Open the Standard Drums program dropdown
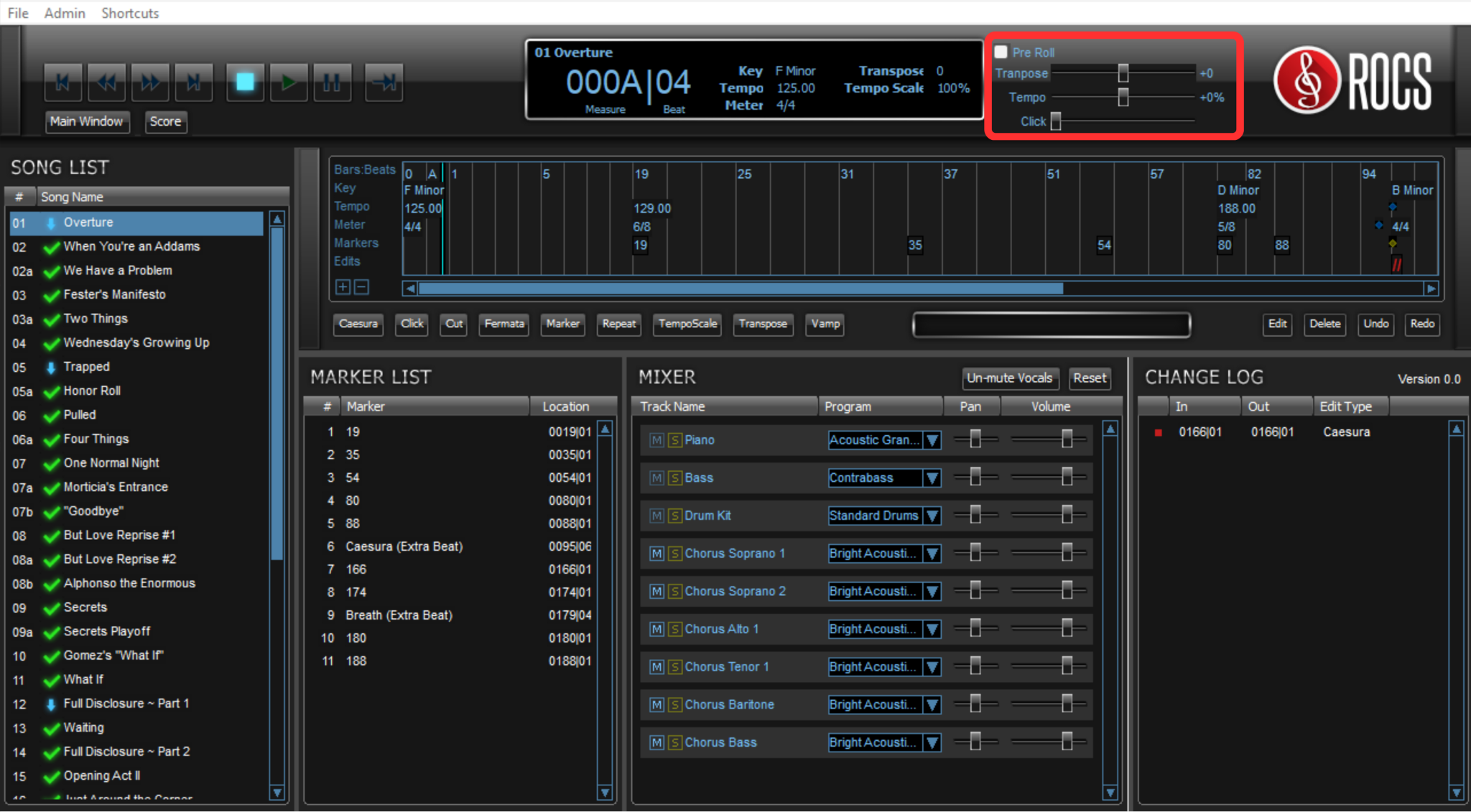Screen dimensions: 1471x812 tap(932, 515)
